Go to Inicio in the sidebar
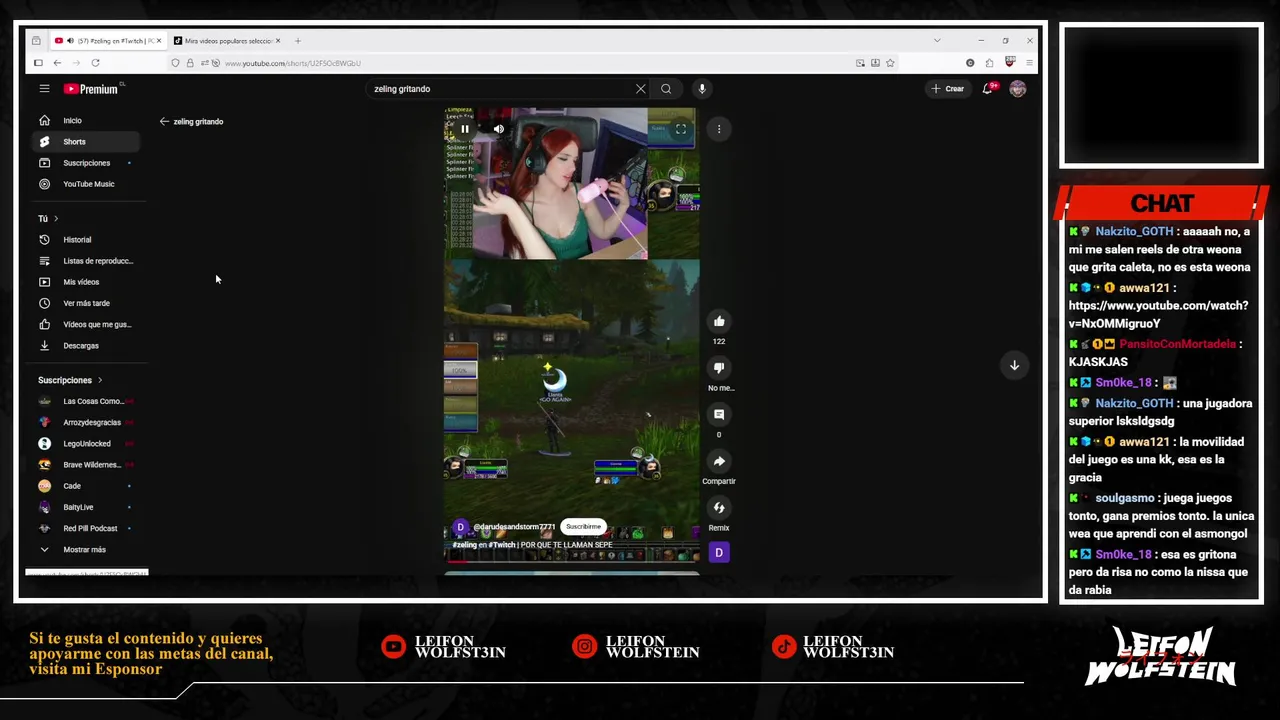This screenshot has width=1280, height=720. [x=88, y=120]
